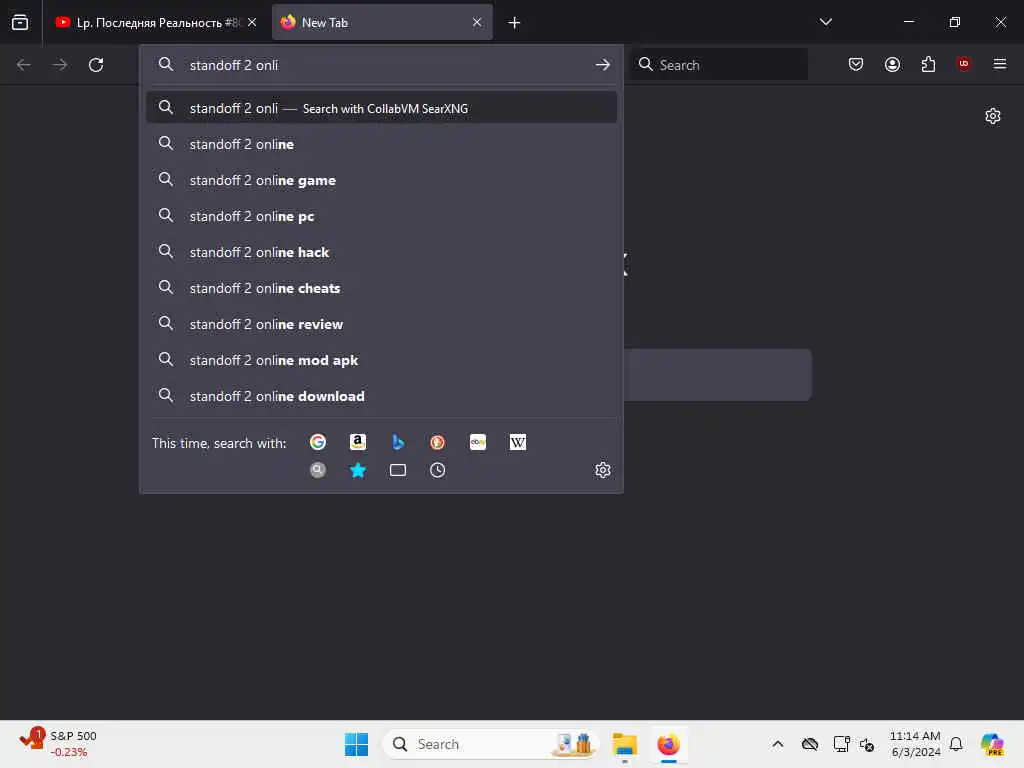Search with Google one-off icon
Screen dimensions: 1024x768
(318, 442)
